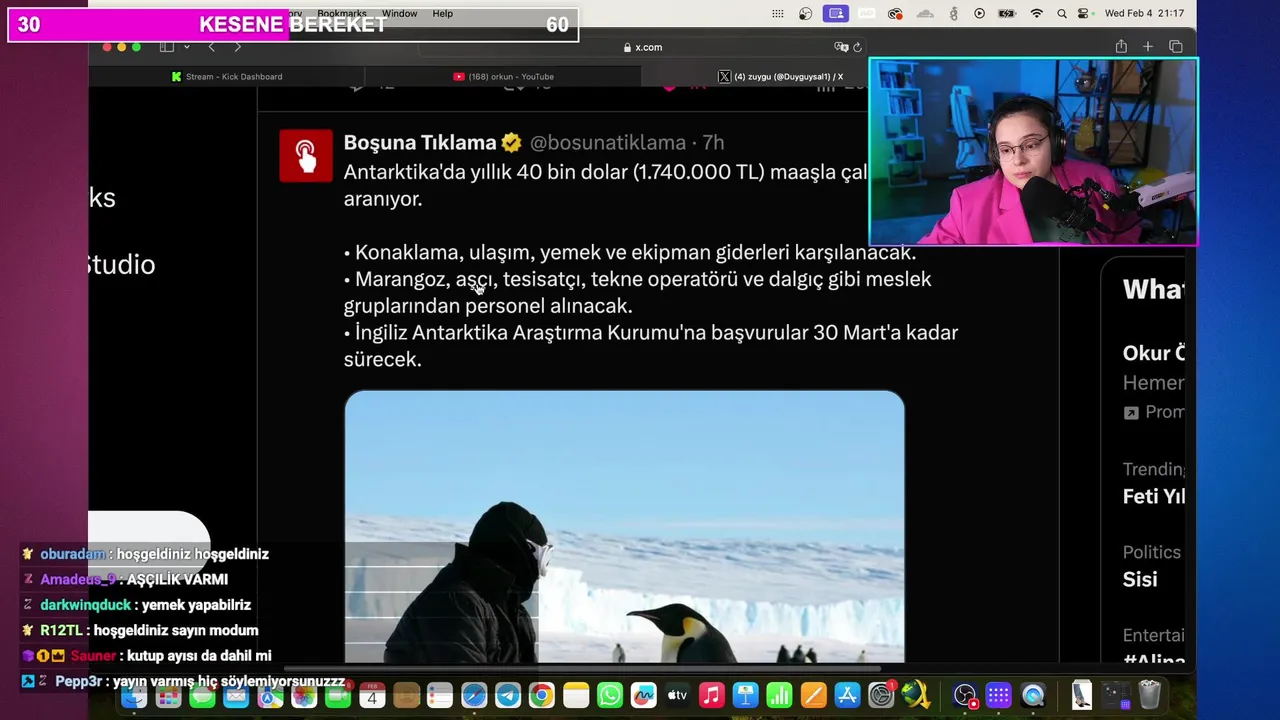
Task: Open the battery status menu
Action: coord(1006,14)
